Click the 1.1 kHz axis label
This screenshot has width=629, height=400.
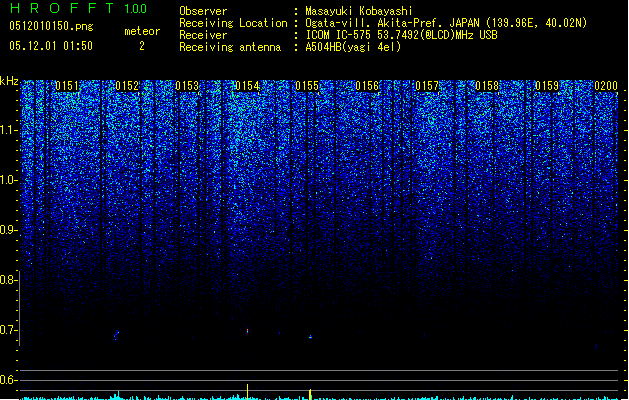(8, 130)
